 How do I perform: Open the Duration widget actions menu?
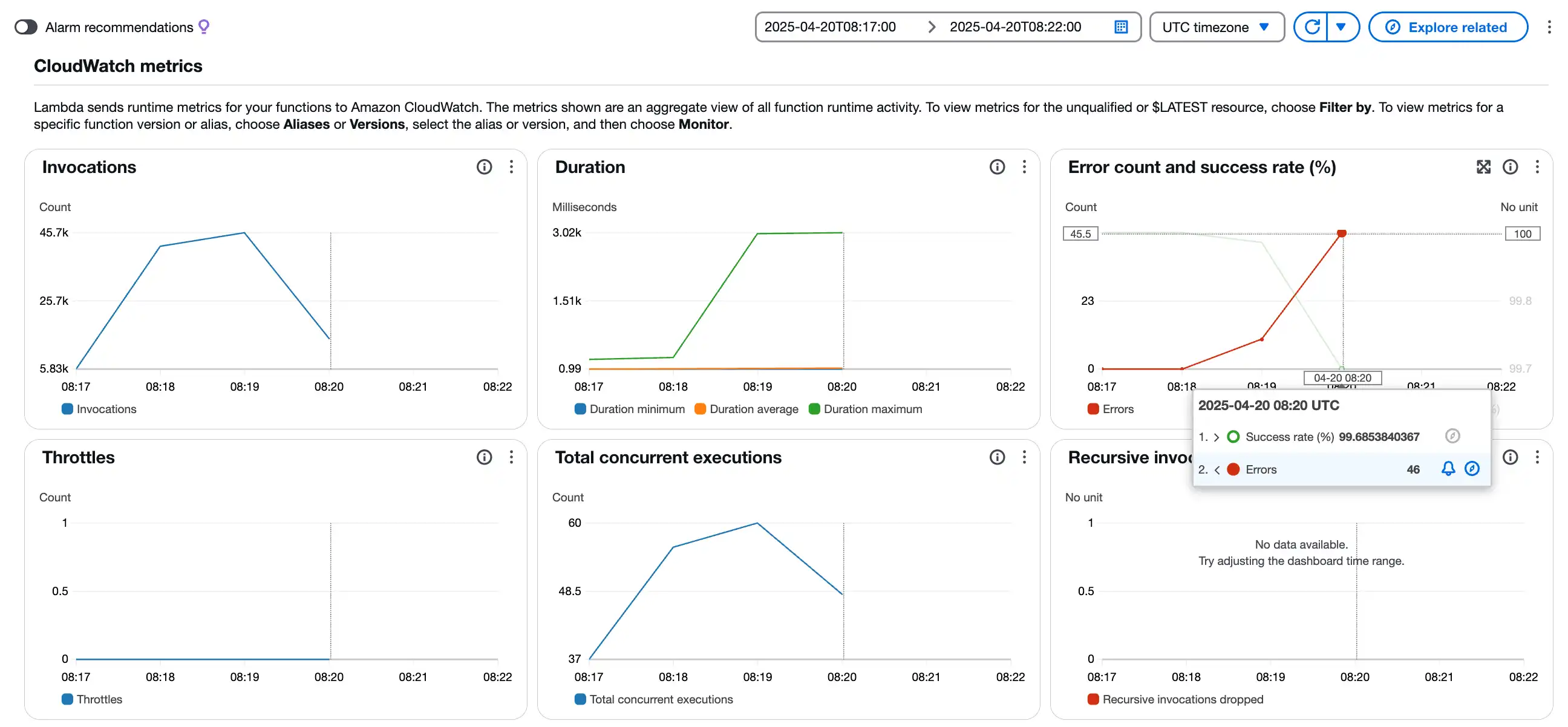pyautogui.click(x=1024, y=168)
